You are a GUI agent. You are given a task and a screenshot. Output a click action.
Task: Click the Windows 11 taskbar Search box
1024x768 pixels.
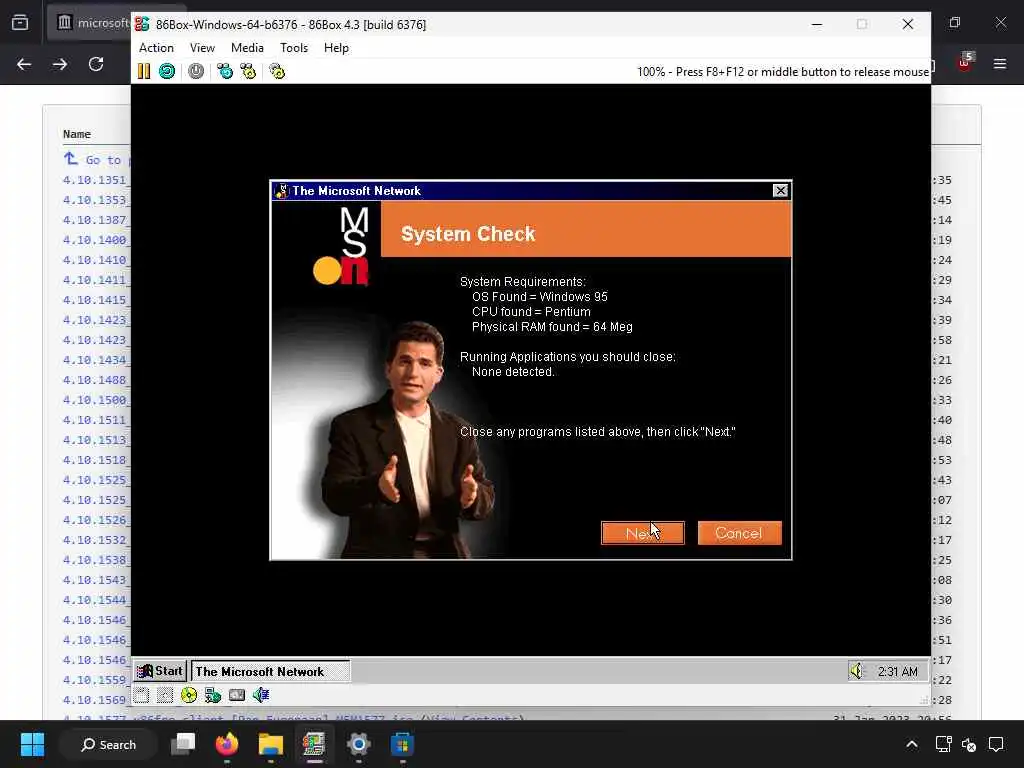(x=108, y=744)
